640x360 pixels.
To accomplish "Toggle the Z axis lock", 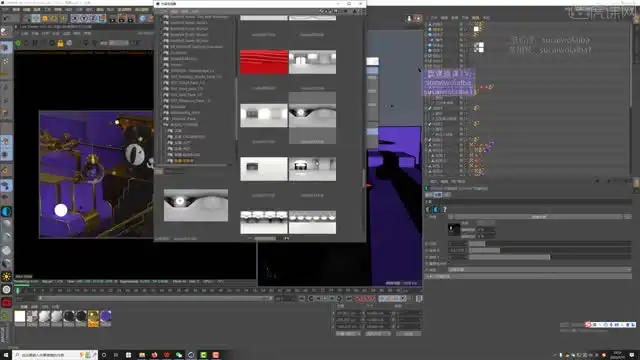I will (93, 18).
